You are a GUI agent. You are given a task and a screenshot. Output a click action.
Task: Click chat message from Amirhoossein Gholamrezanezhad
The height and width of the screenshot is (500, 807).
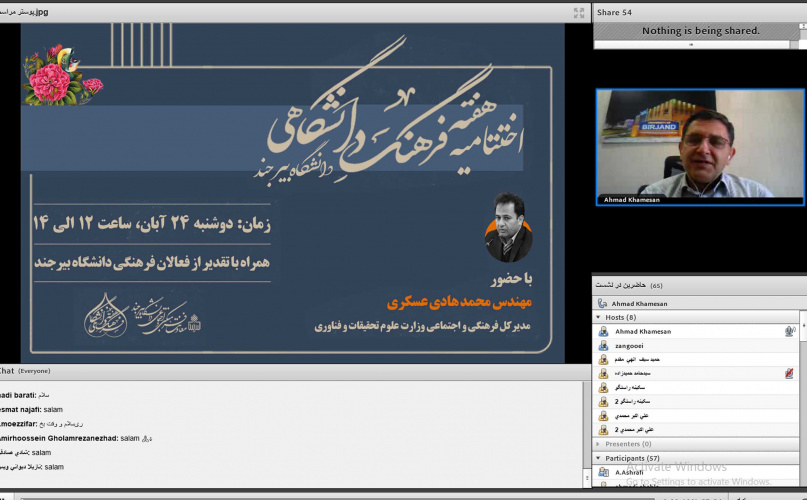pos(76,439)
